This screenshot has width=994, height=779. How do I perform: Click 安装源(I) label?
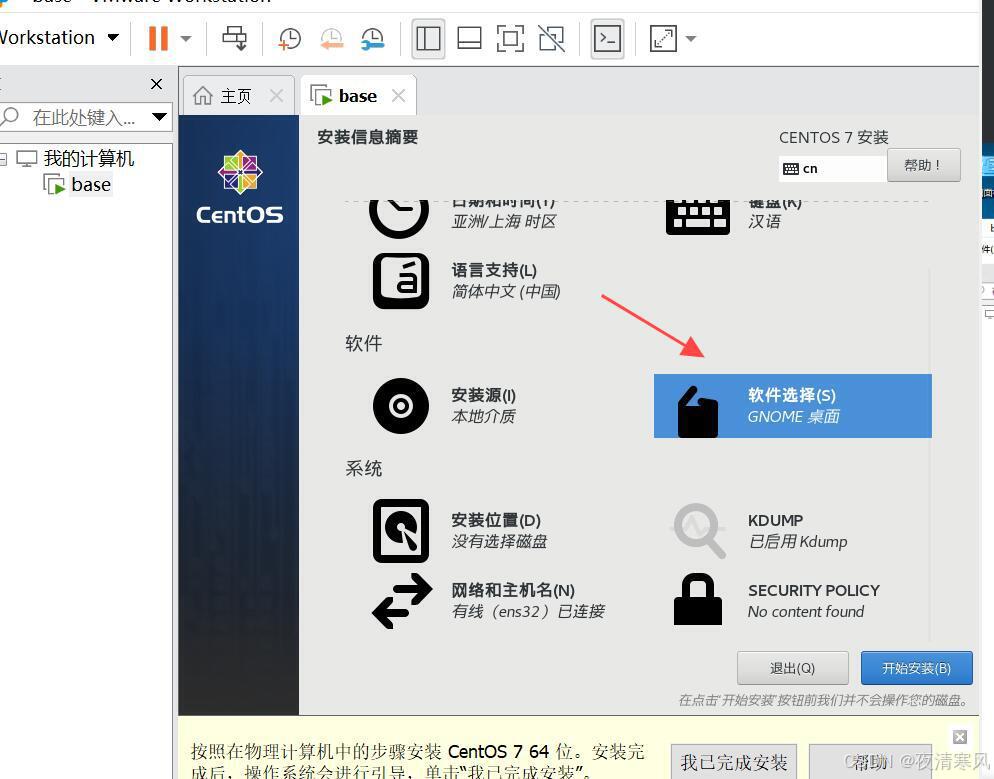[x=483, y=395]
